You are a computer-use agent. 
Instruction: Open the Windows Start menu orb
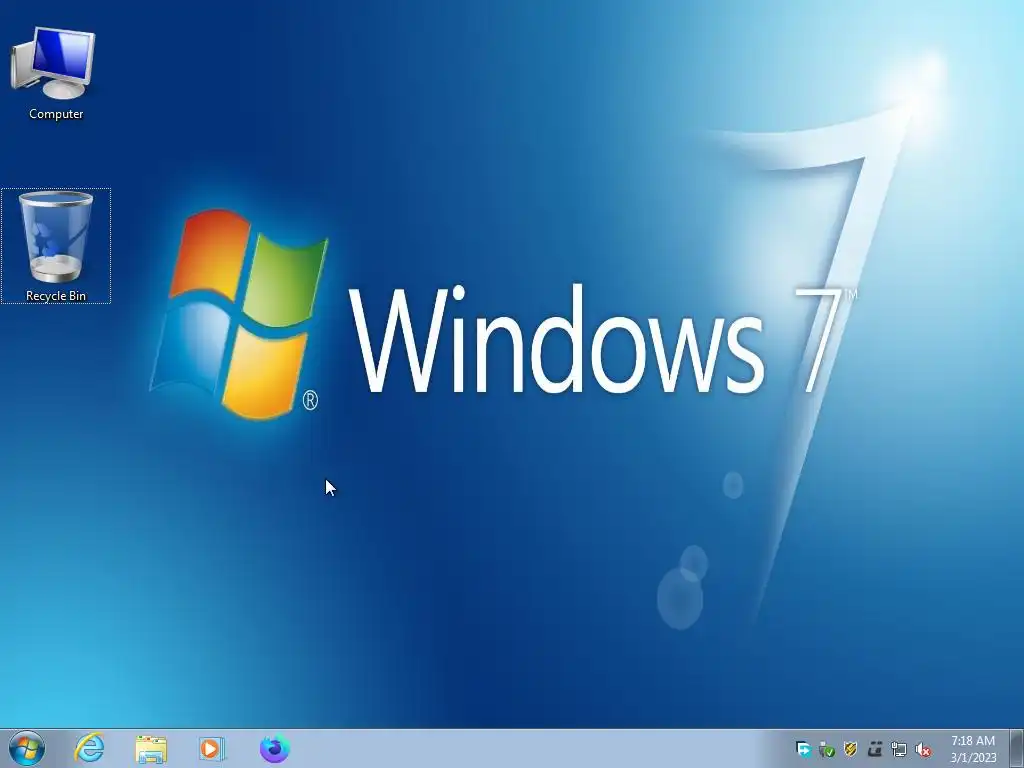pyautogui.click(x=27, y=748)
